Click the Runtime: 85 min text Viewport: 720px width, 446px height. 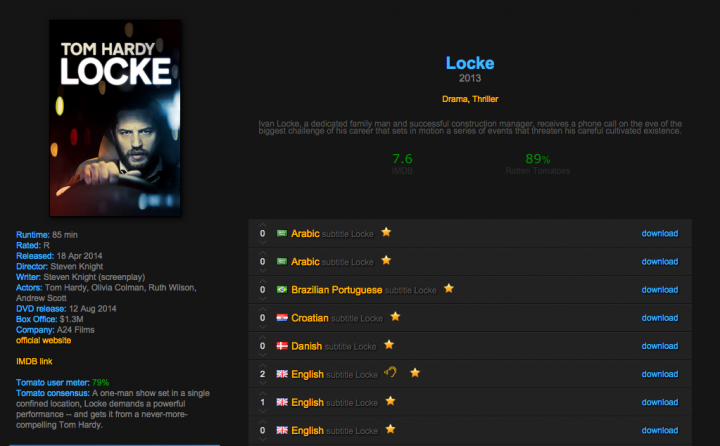click(47, 235)
